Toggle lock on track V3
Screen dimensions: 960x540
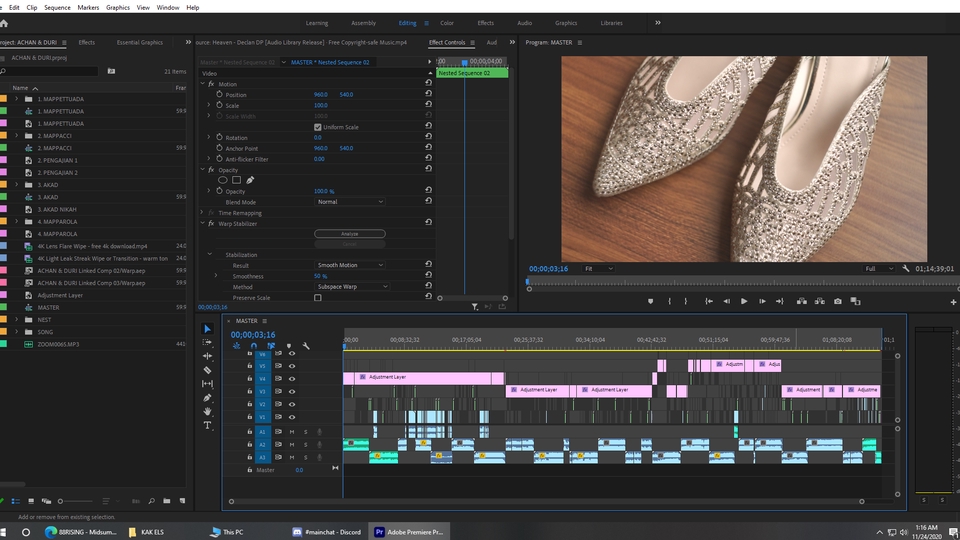pos(250,391)
